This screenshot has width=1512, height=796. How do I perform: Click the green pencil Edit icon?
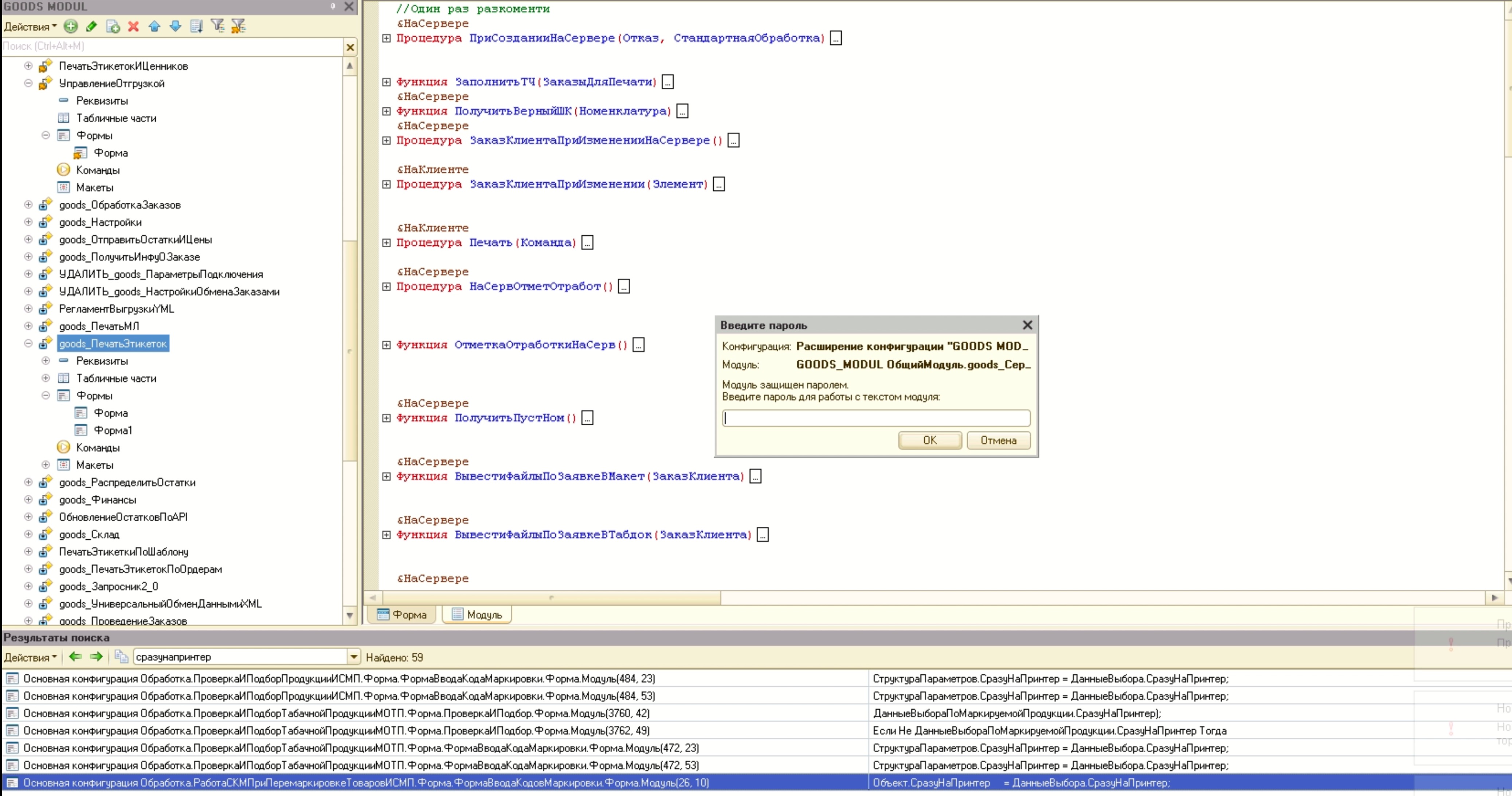[91, 26]
